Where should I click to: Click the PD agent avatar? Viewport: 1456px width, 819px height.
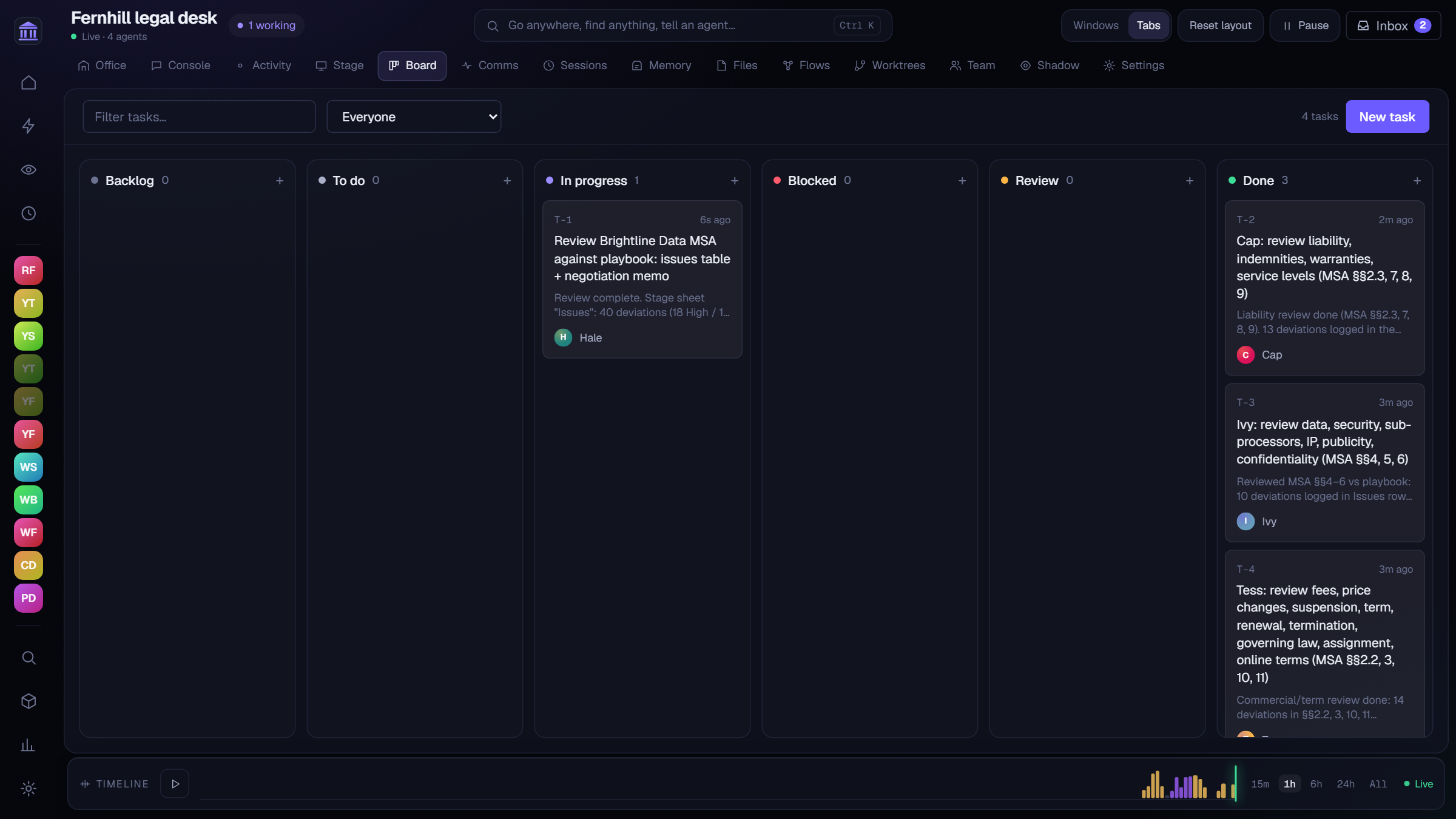click(29, 598)
